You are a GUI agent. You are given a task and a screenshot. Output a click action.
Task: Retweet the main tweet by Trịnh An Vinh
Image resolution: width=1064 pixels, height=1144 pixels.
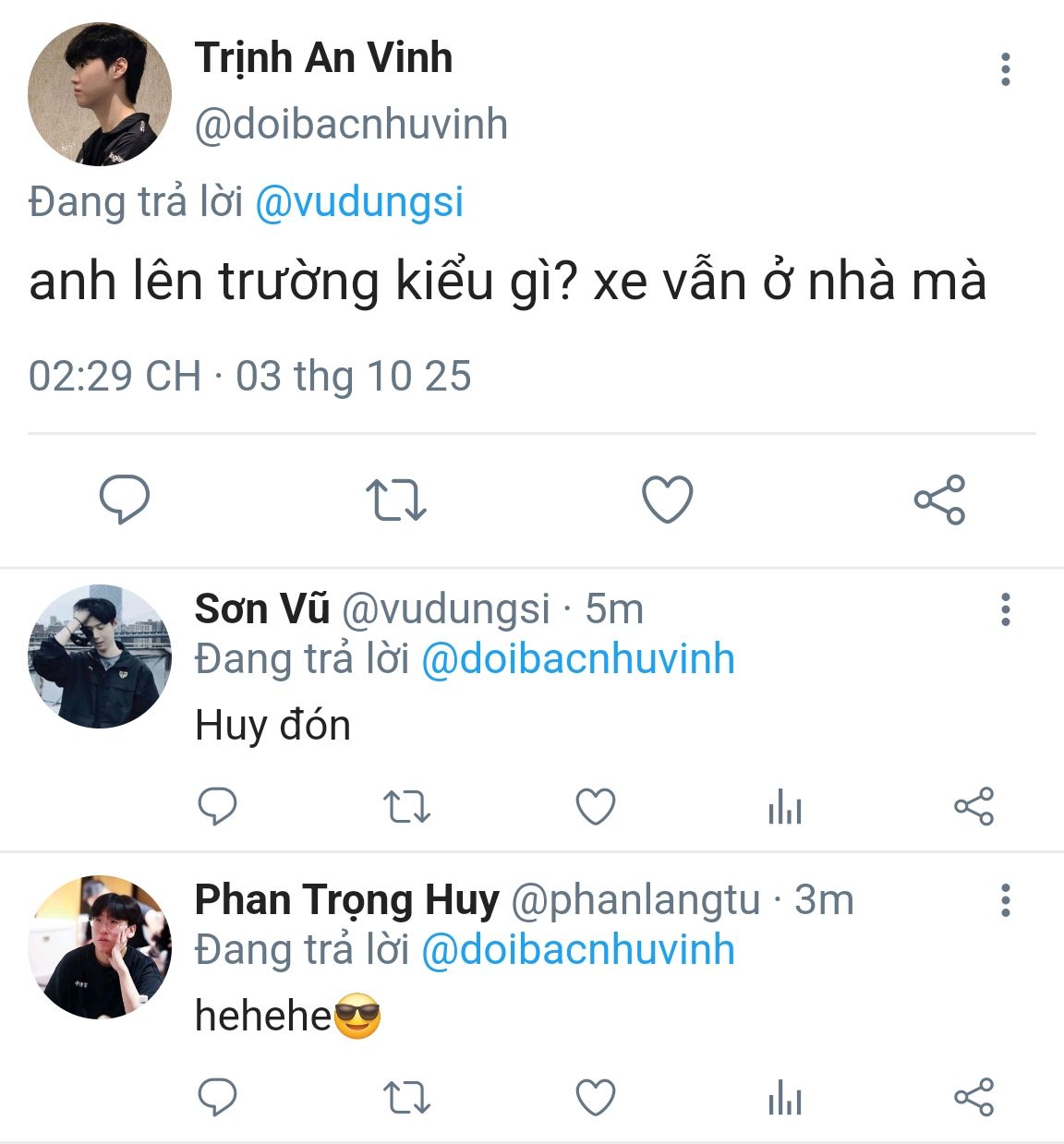pos(395,500)
